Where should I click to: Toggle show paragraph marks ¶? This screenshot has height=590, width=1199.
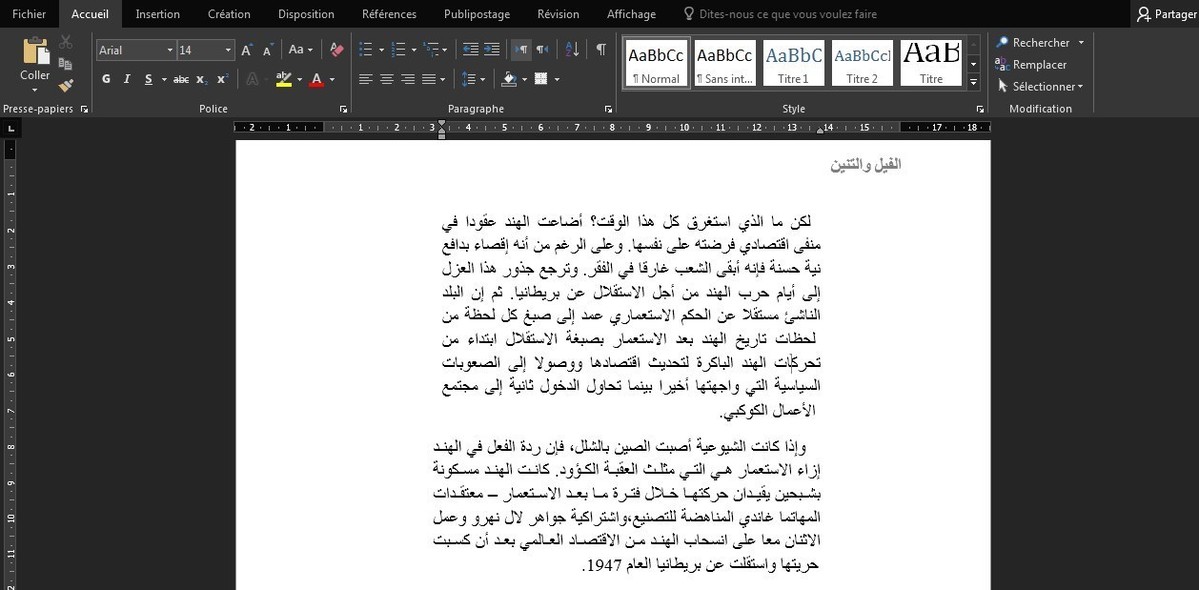click(601, 50)
